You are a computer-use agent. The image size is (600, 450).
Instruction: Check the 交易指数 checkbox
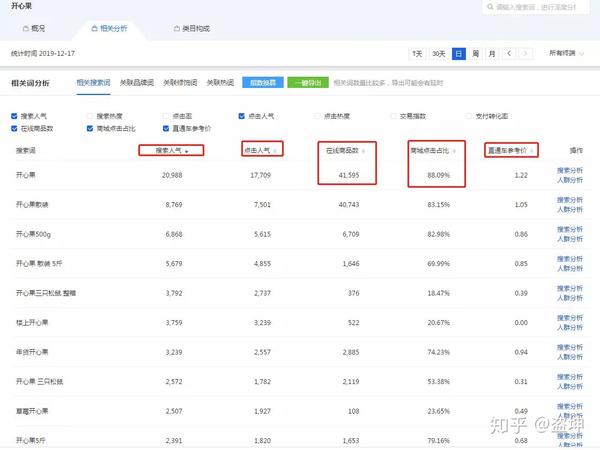393,116
